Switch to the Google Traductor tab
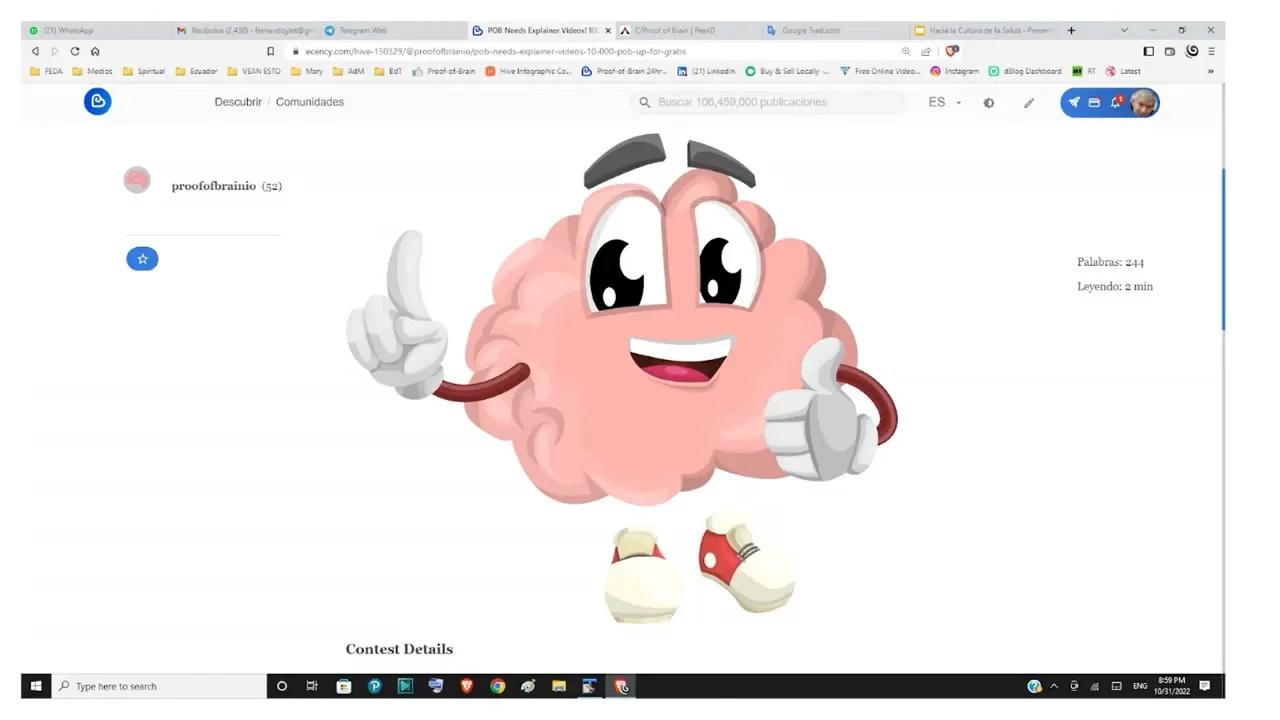Image resolution: width=1280 pixels, height=720 pixels. point(835,30)
